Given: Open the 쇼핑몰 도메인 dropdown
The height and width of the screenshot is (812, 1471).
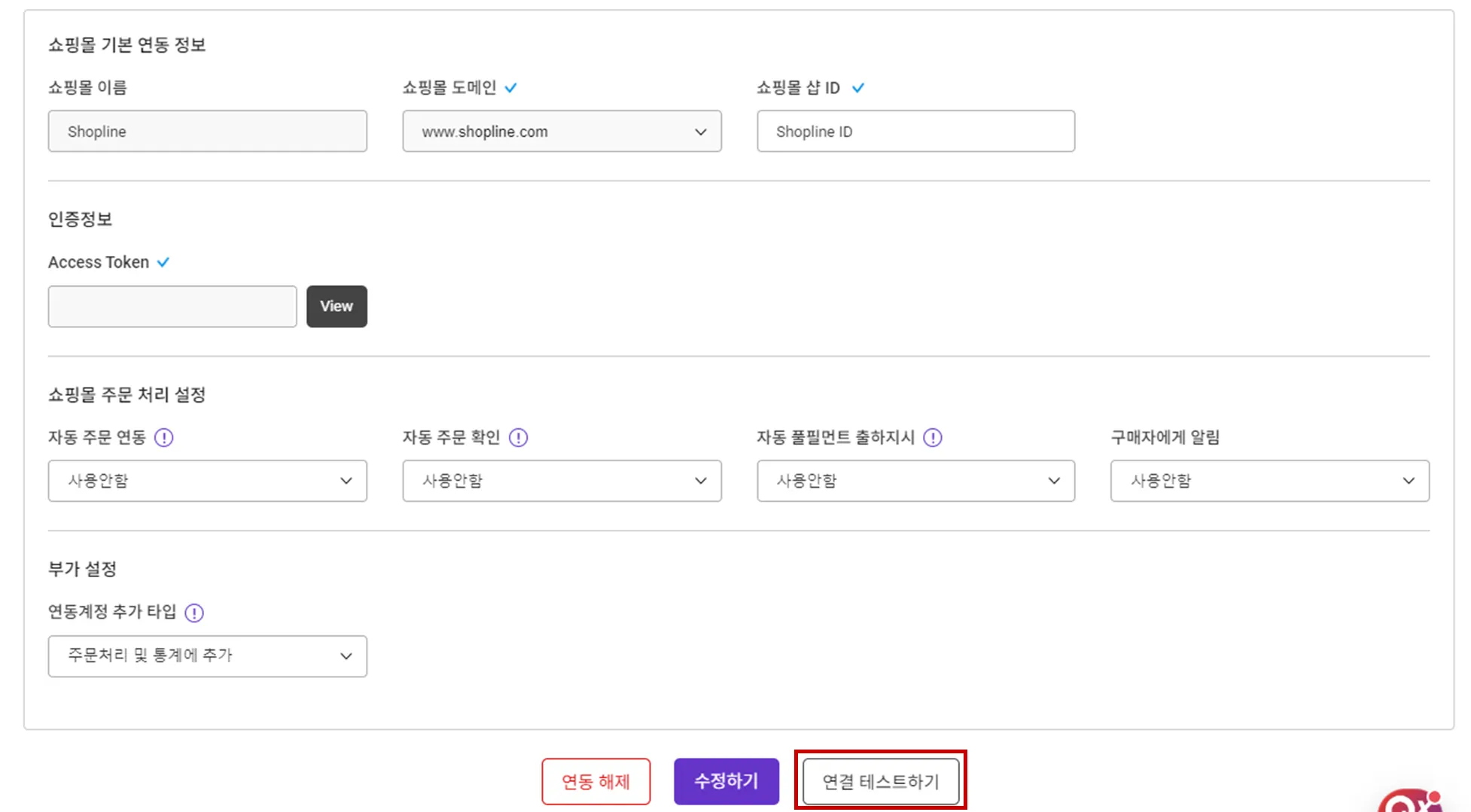Looking at the screenshot, I should pyautogui.click(x=562, y=132).
